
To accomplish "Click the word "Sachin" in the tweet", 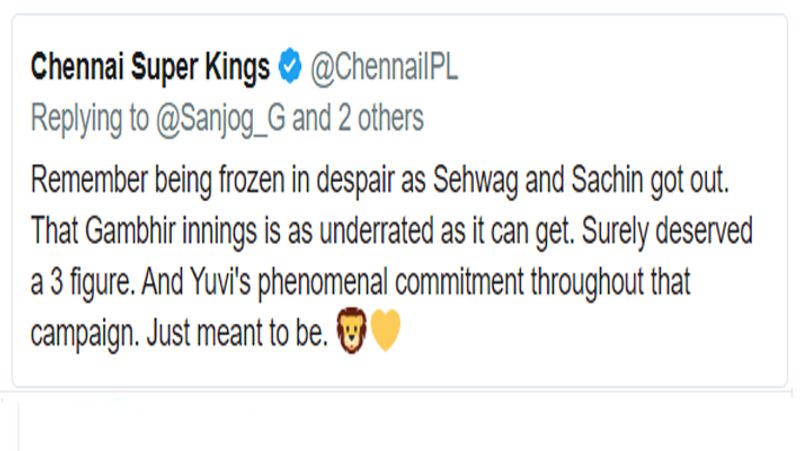I will point(607,180).
